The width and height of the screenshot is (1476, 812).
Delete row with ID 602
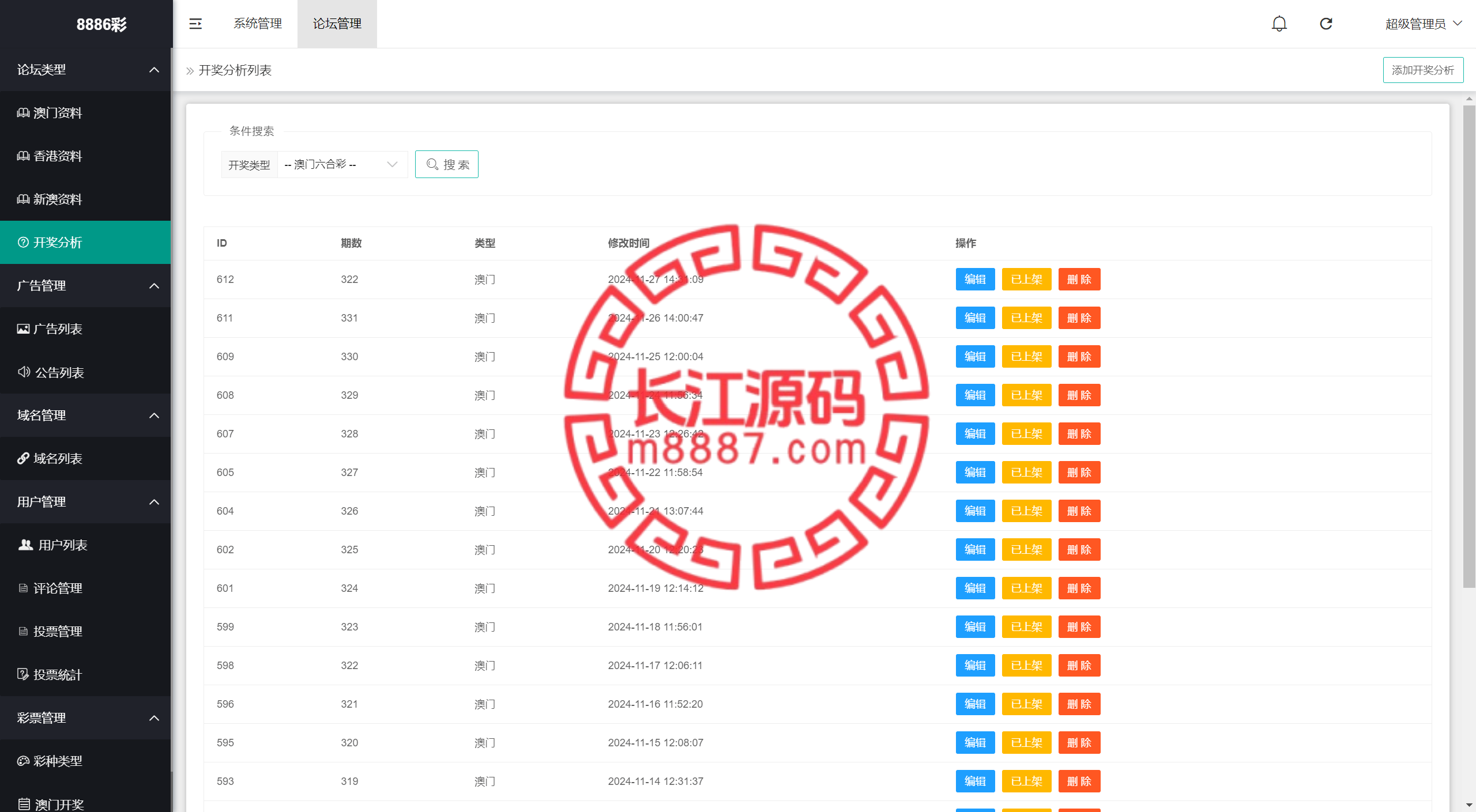coord(1079,550)
